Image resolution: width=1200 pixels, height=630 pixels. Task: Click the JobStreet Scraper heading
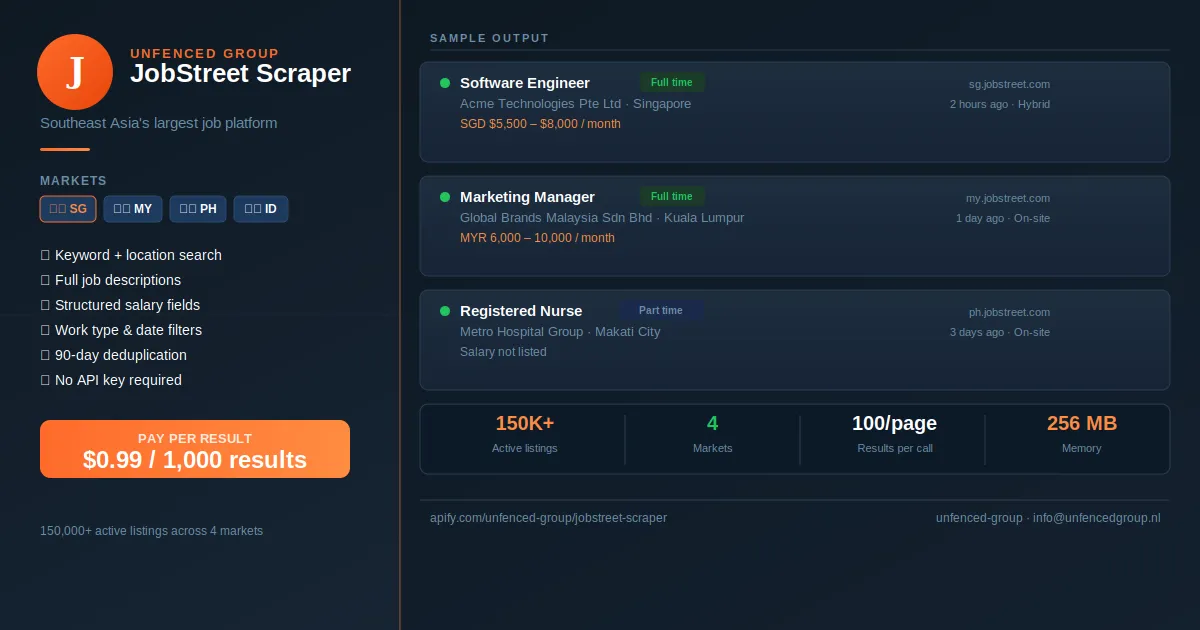[x=240, y=73]
